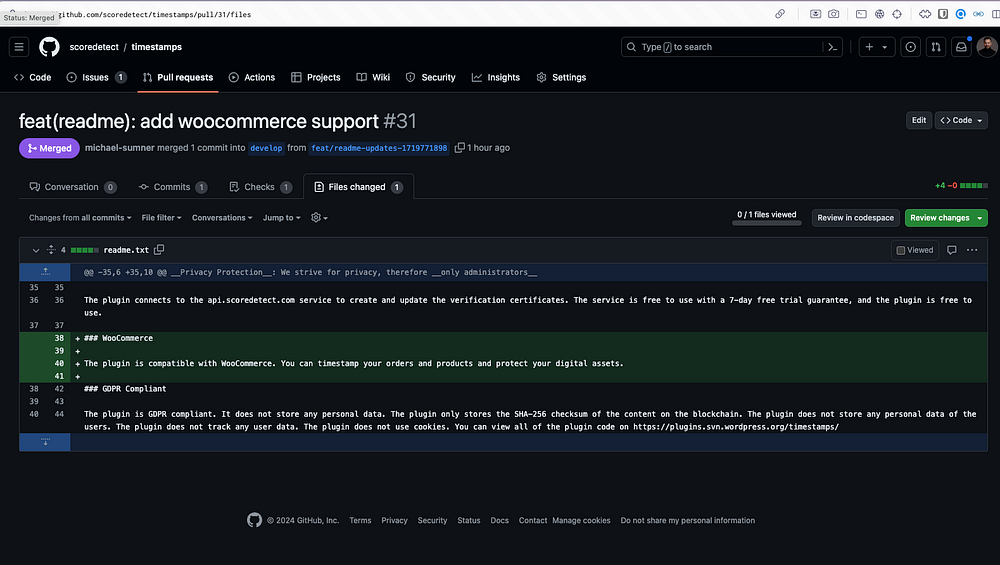Click the browser camera snapshot icon
The height and width of the screenshot is (565, 1000).
(x=834, y=14)
